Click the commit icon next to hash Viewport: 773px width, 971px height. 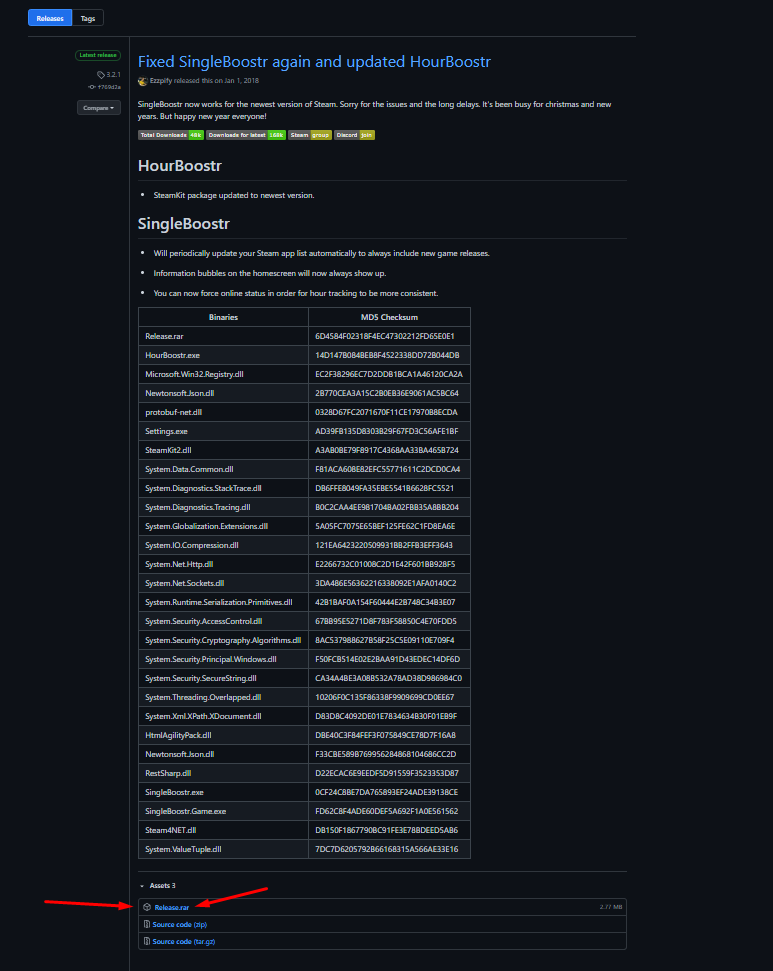92,87
